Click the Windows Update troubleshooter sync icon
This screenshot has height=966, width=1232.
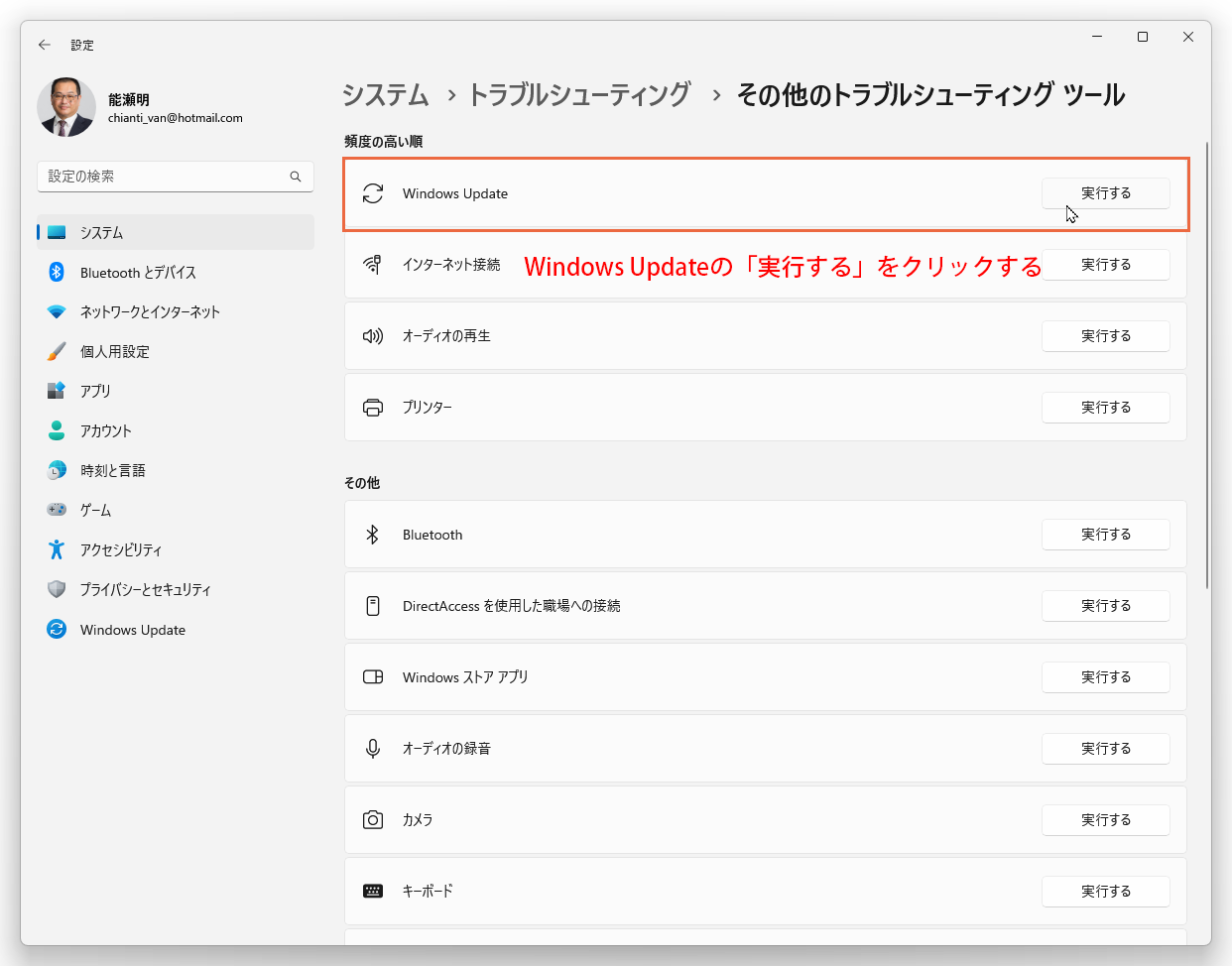point(373,193)
